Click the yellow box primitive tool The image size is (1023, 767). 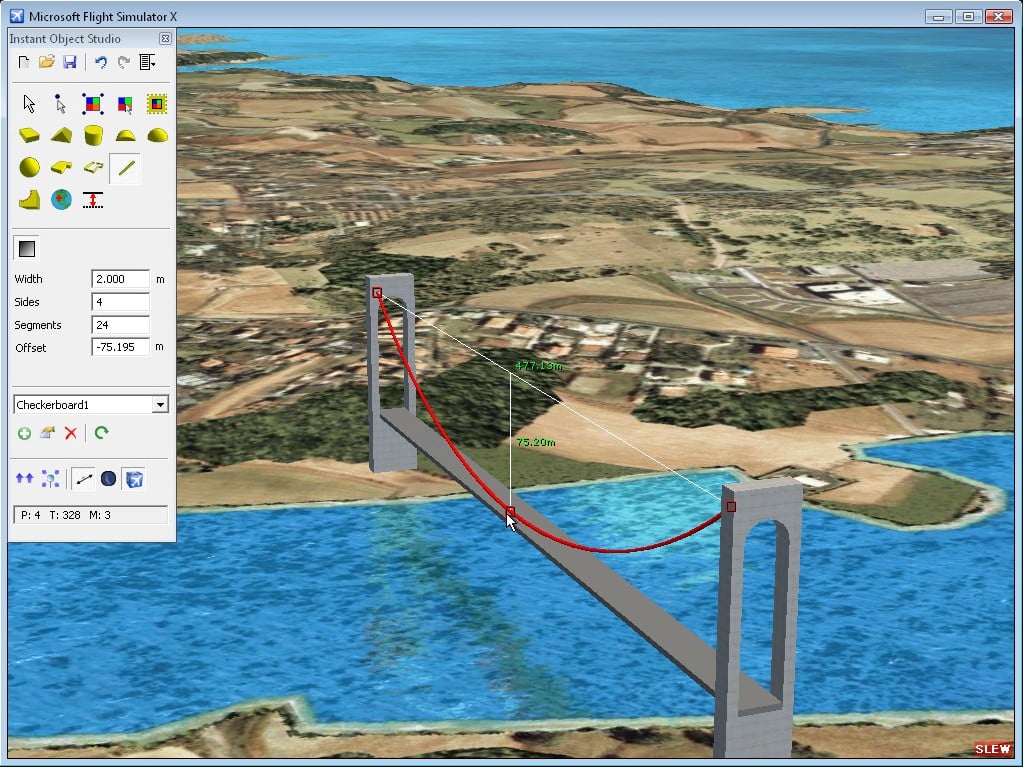(x=29, y=135)
